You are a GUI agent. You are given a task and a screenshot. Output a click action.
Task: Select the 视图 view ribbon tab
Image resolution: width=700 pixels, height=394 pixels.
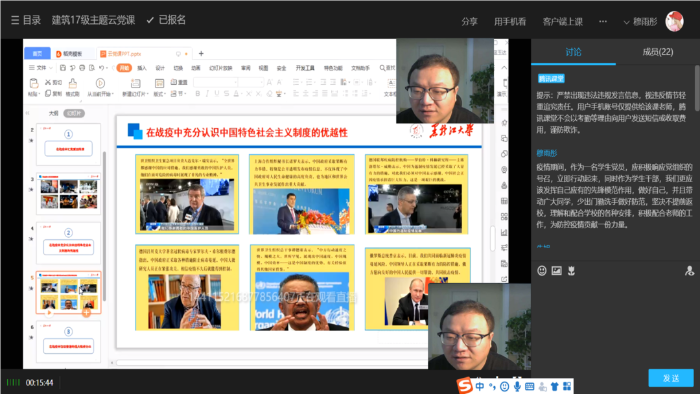[263, 68]
